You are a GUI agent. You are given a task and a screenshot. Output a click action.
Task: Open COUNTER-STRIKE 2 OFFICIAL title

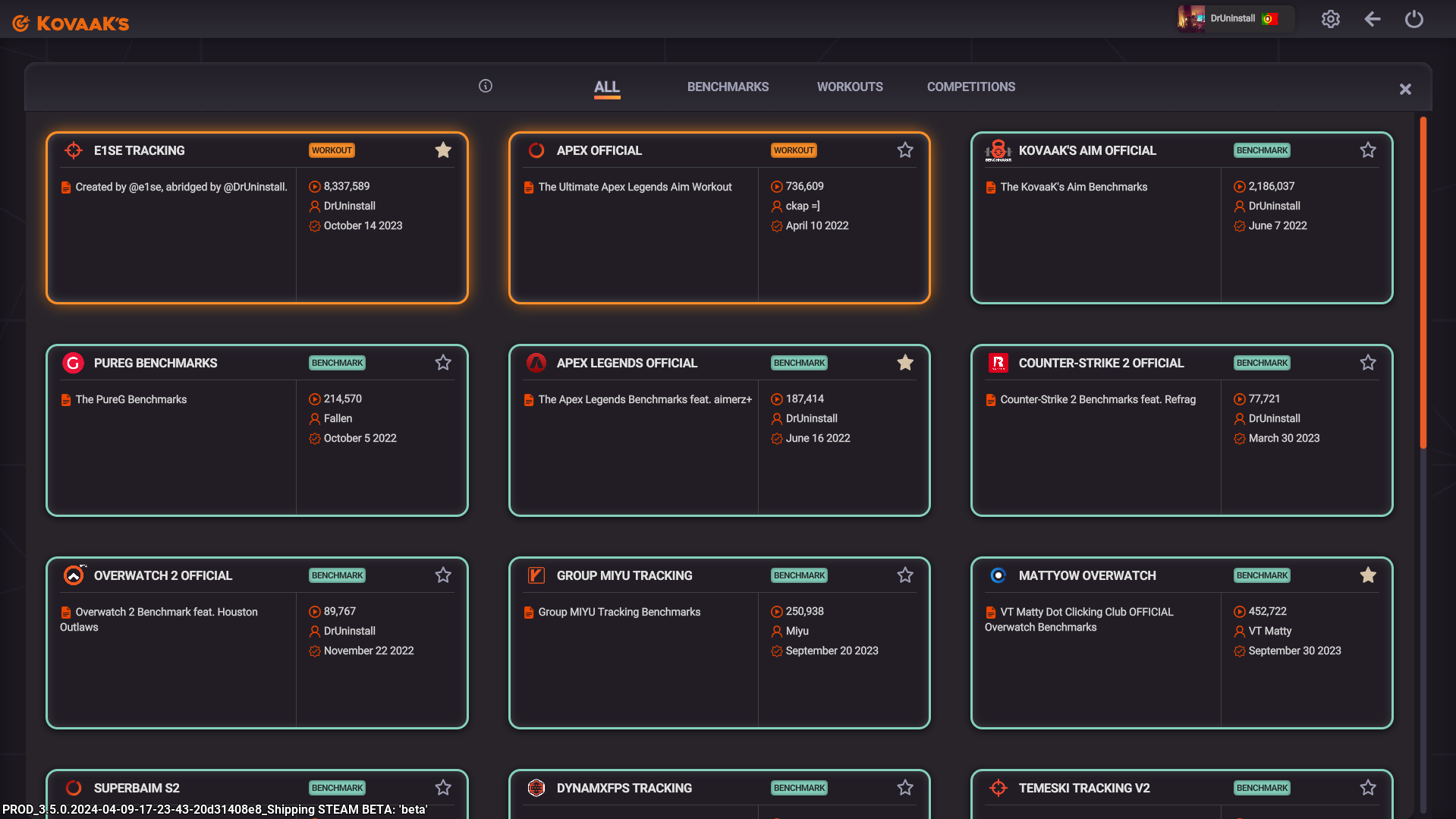[1101, 363]
